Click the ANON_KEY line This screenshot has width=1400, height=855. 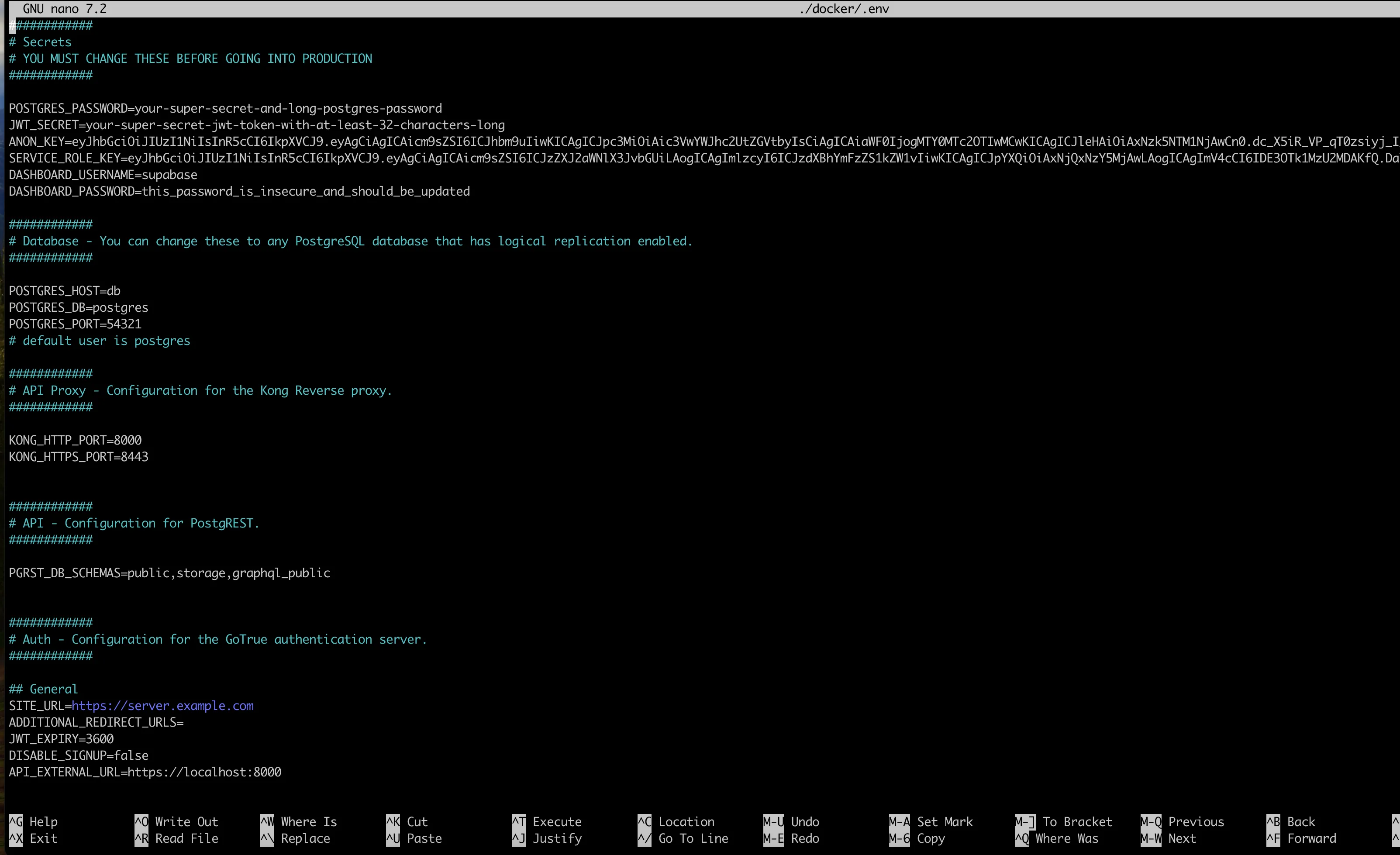point(704,141)
